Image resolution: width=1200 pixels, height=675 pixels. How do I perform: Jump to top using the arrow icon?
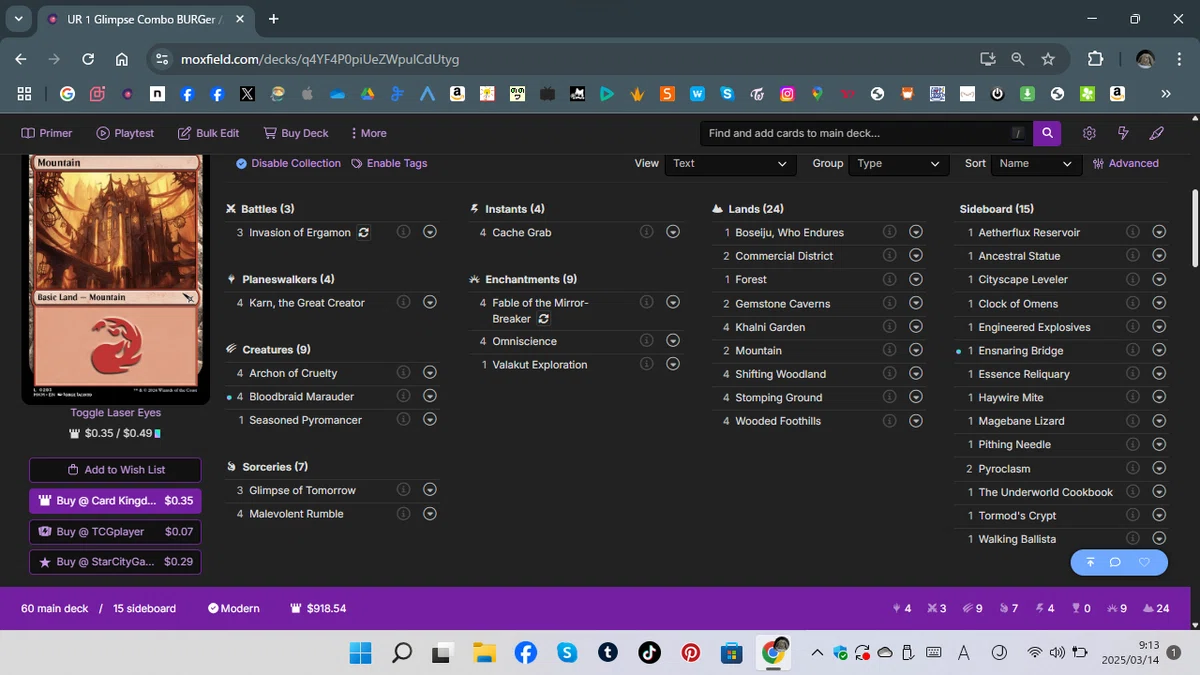point(1090,563)
